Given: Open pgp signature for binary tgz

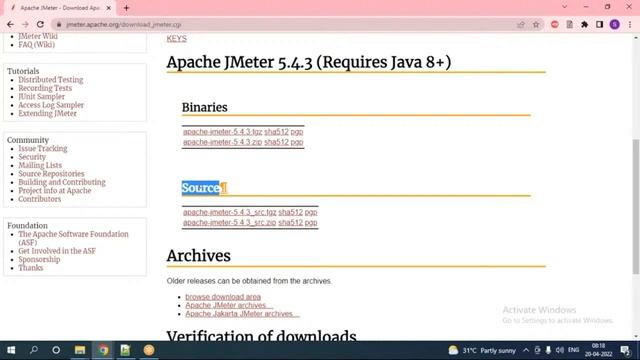Looking at the screenshot, I should pyautogui.click(x=297, y=132).
